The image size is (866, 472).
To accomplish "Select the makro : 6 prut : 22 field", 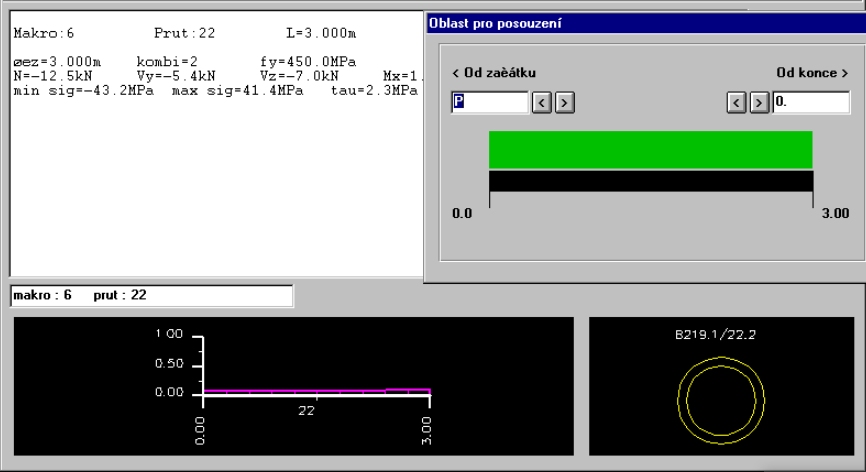I will click(151, 295).
